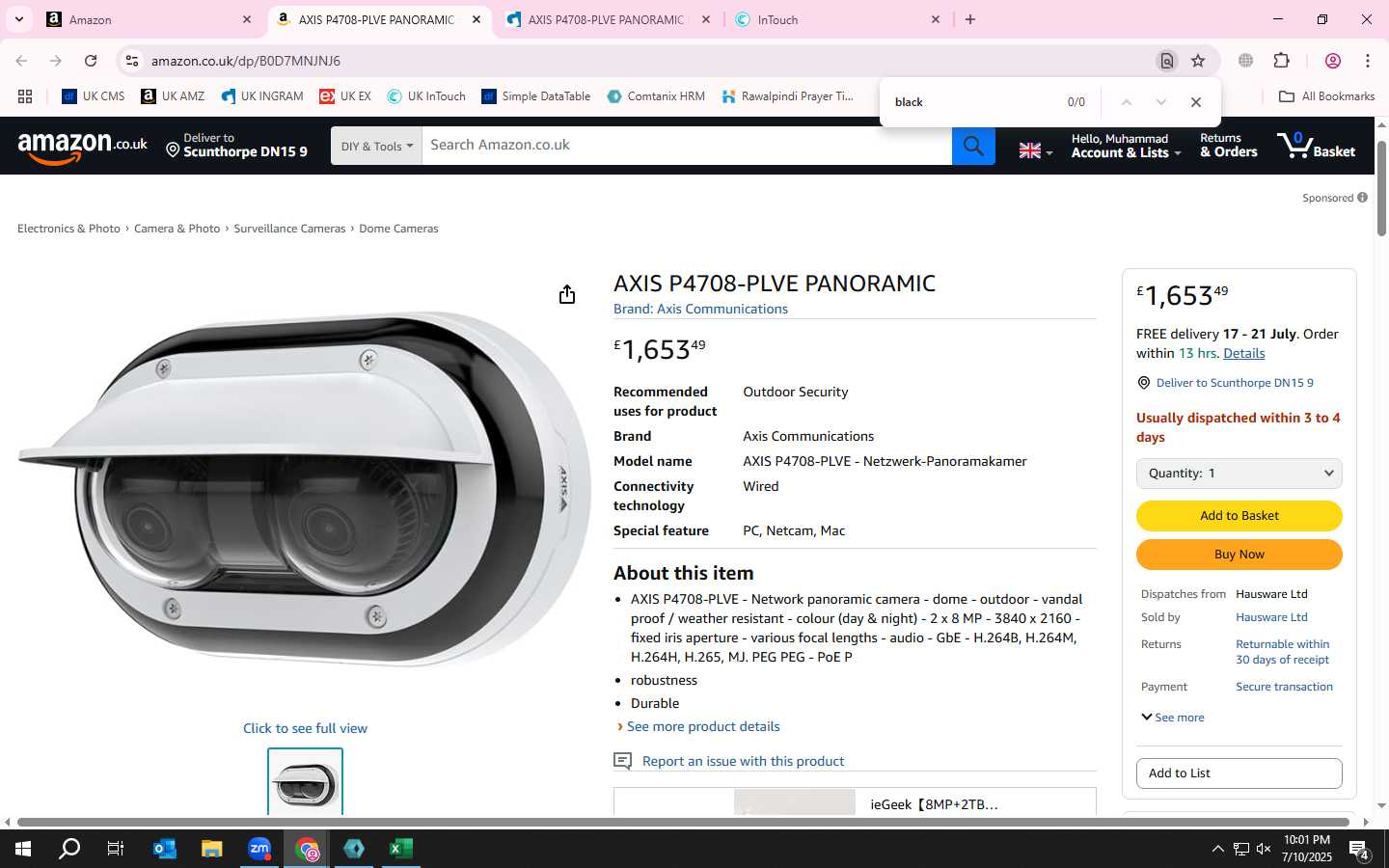Click the Amazon search input field

pyautogui.click(x=687, y=146)
